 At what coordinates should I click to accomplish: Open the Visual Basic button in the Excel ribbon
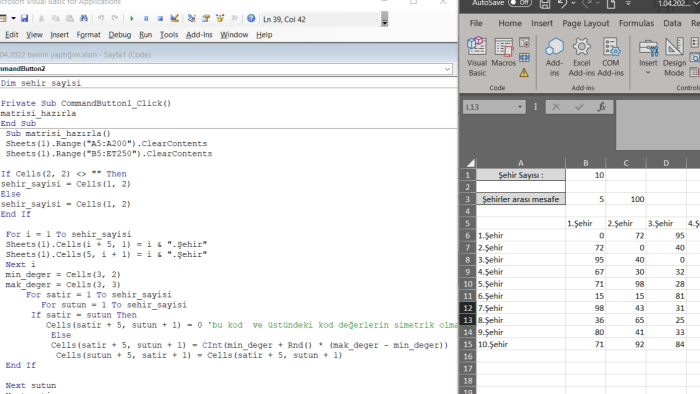point(477,57)
